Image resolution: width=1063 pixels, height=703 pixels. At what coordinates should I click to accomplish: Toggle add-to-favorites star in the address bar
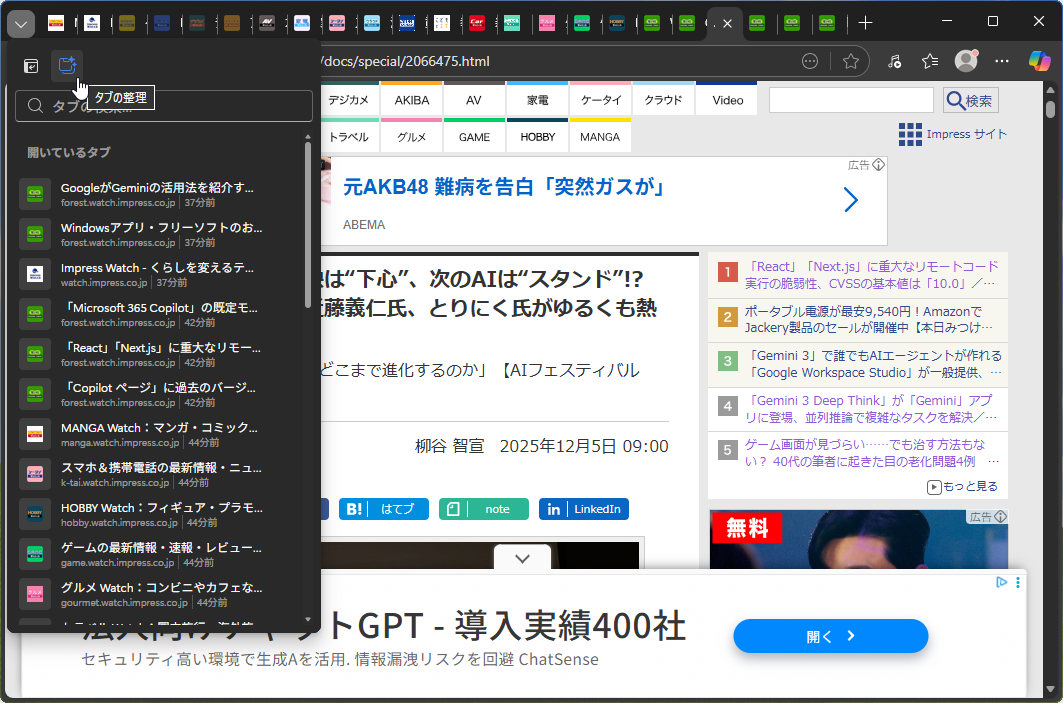pos(851,60)
